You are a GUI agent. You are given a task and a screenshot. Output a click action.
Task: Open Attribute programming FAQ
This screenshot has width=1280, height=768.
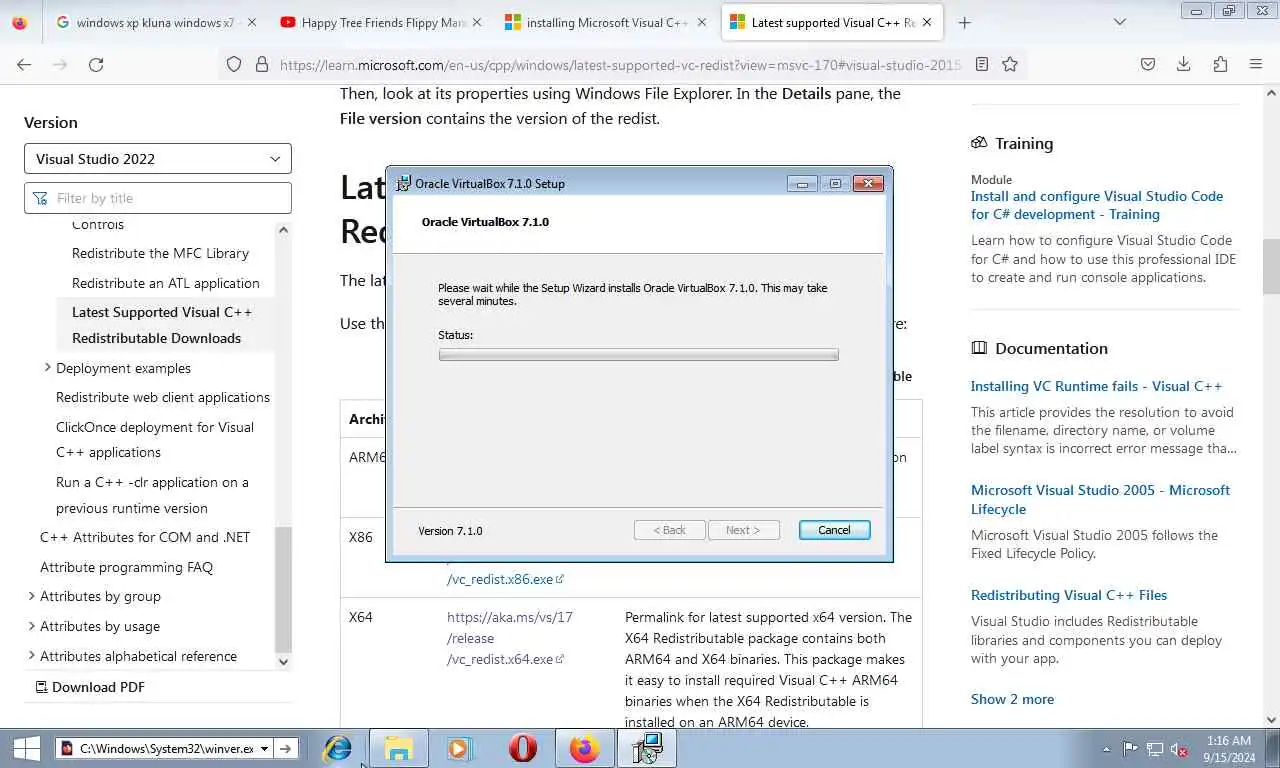pyautogui.click(x=126, y=567)
